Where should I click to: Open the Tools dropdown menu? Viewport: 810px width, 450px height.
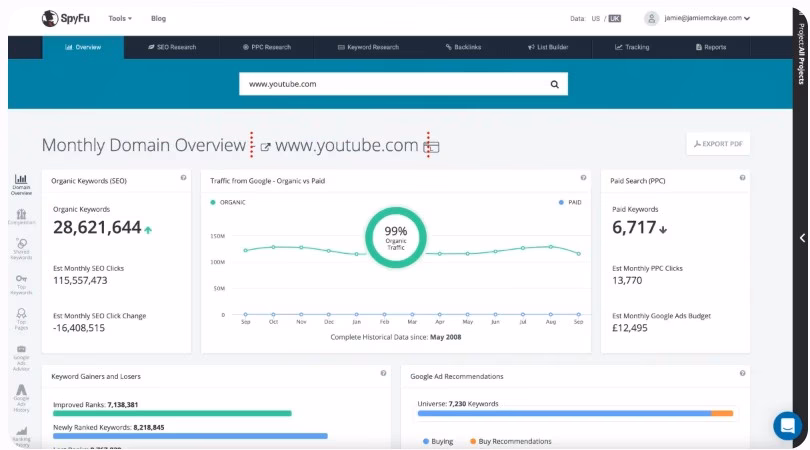(x=120, y=18)
